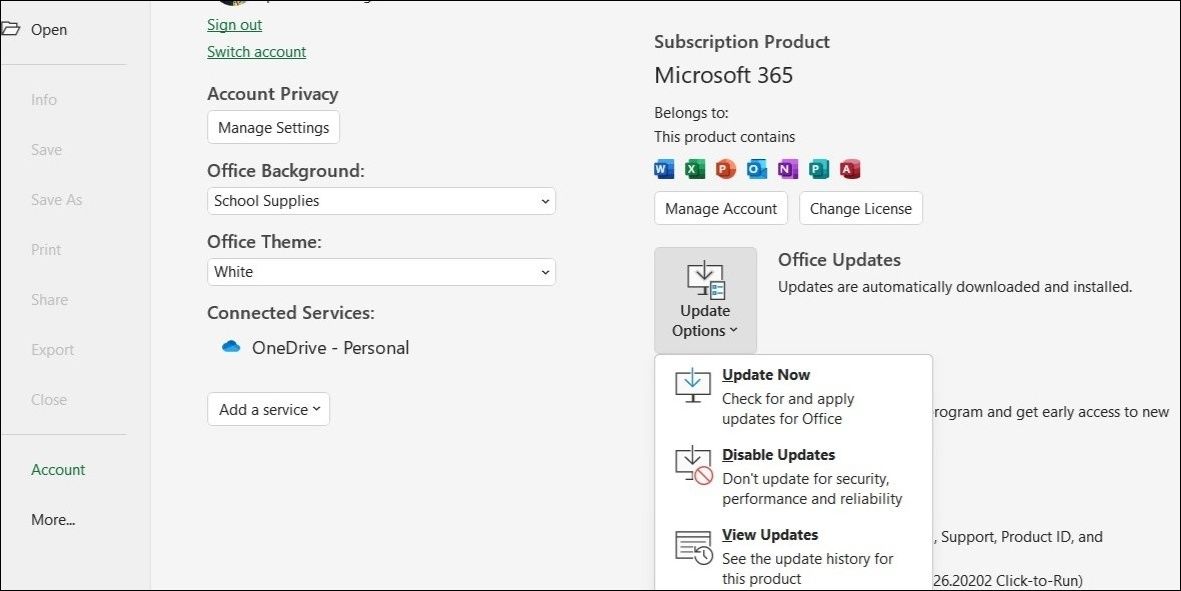Image resolution: width=1181 pixels, height=591 pixels.
Task: Choose Update Now from the menu
Action: coord(793,396)
